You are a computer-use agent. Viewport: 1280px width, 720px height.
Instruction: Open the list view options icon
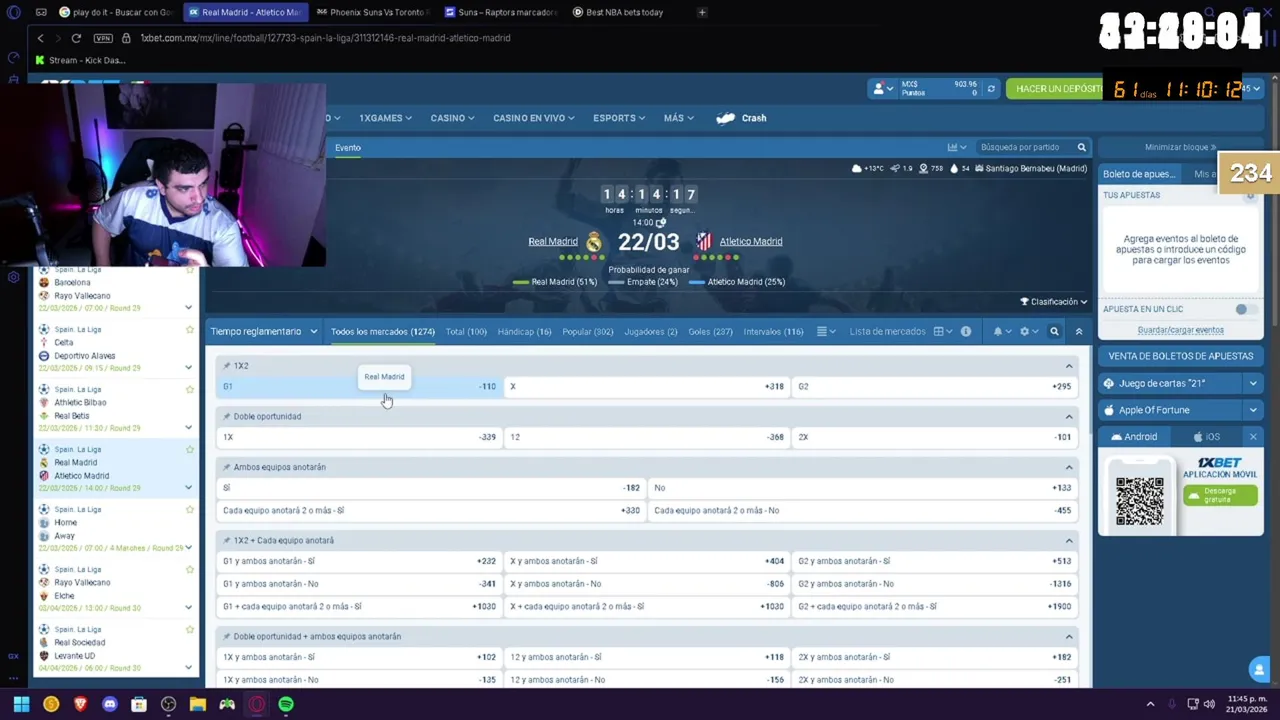pyautogui.click(x=824, y=331)
